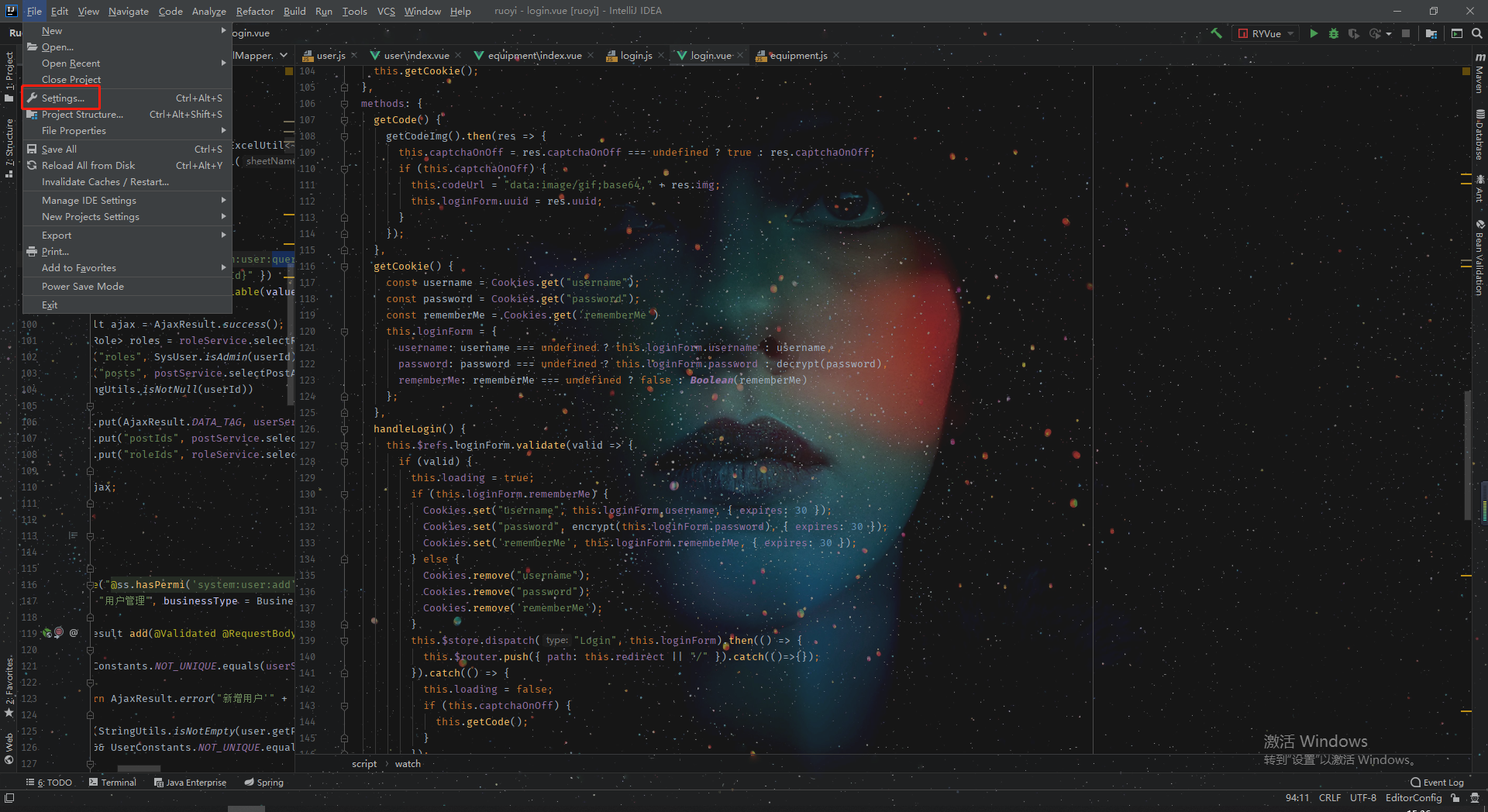Click CRLF line separator in status bar

tap(1330, 798)
